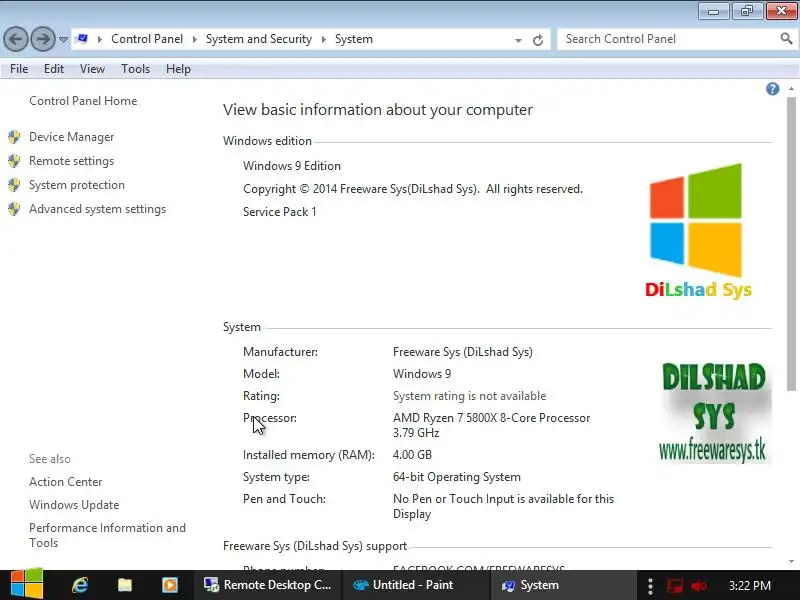This screenshot has height=600, width=800.
Task: Click the scrollbar down arrow
Action: coord(791,562)
